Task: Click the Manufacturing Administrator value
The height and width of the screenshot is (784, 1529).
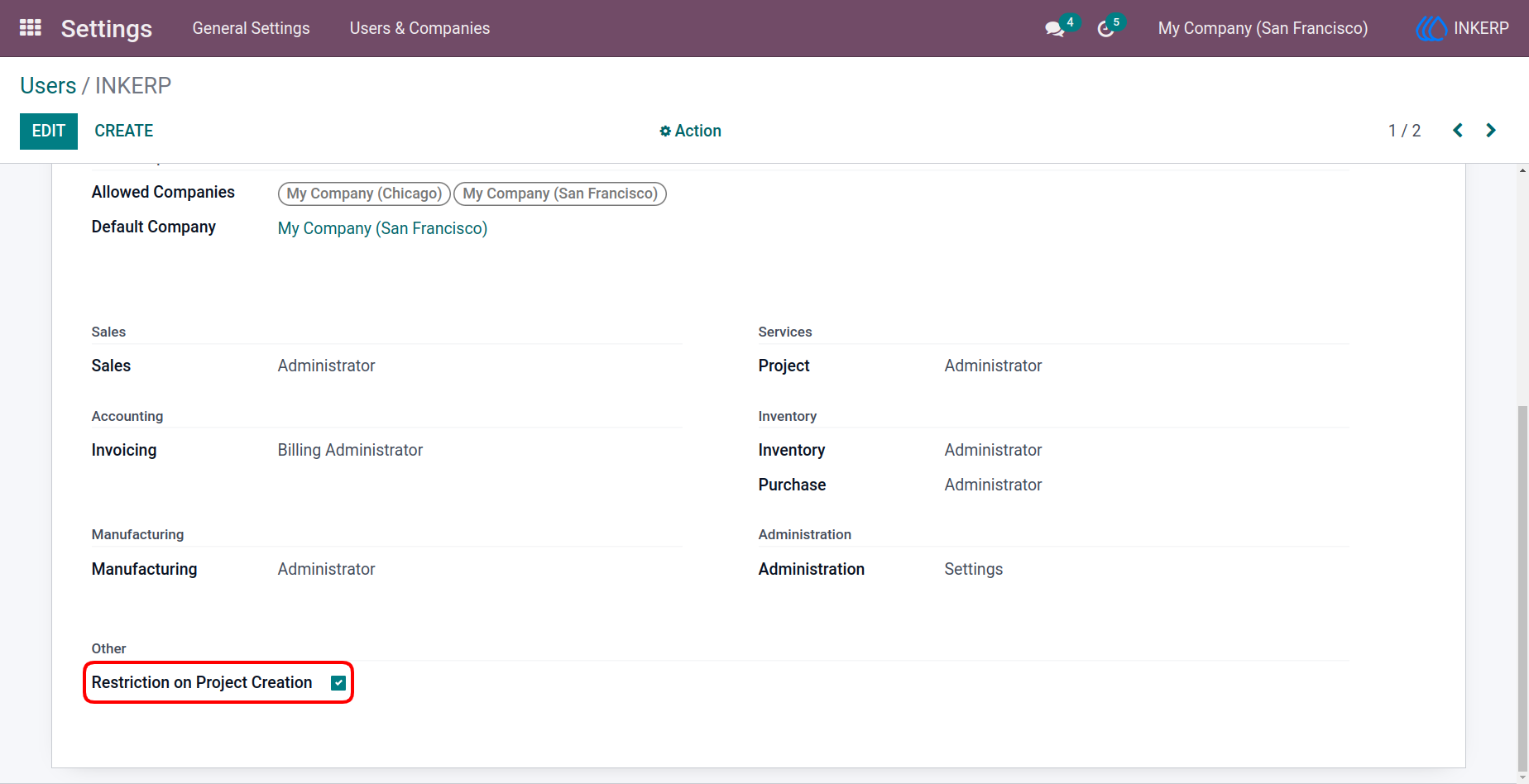Action: (x=326, y=569)
